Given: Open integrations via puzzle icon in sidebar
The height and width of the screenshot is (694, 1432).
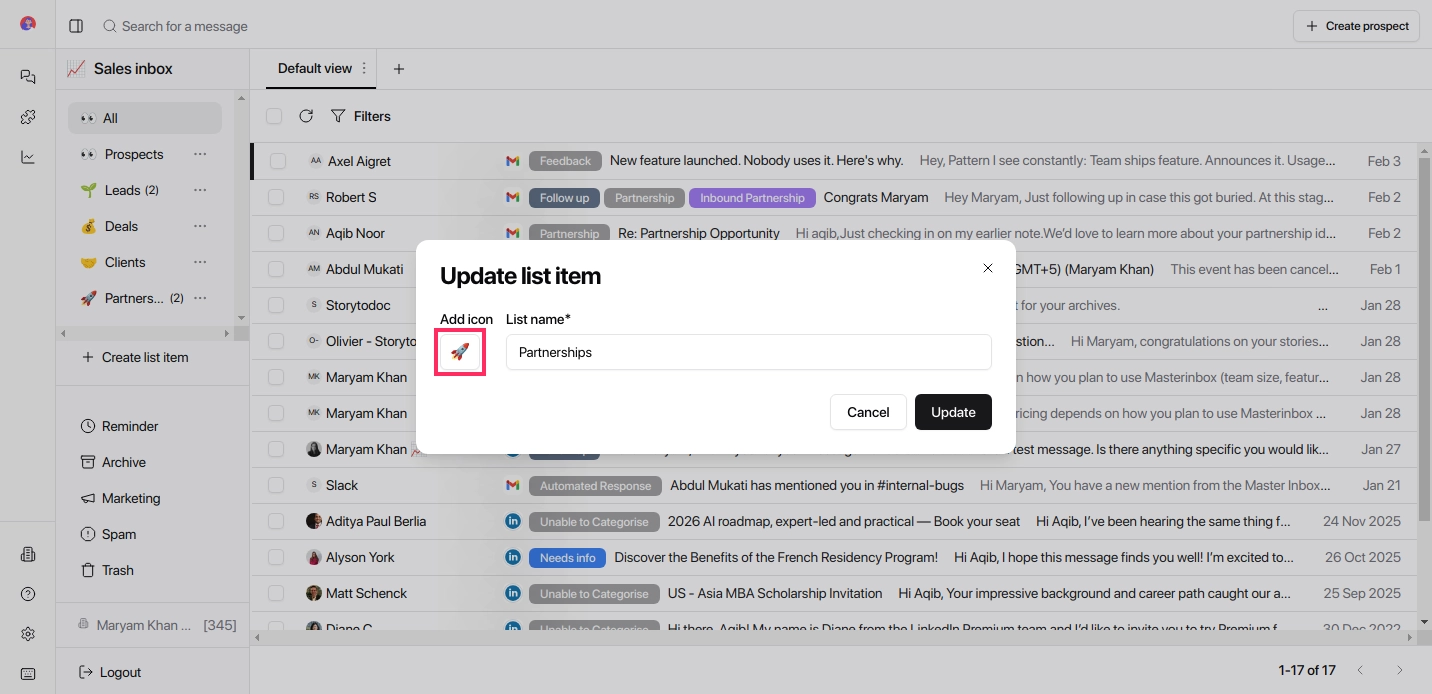Looking at the screenshot, I should [27, 116].
